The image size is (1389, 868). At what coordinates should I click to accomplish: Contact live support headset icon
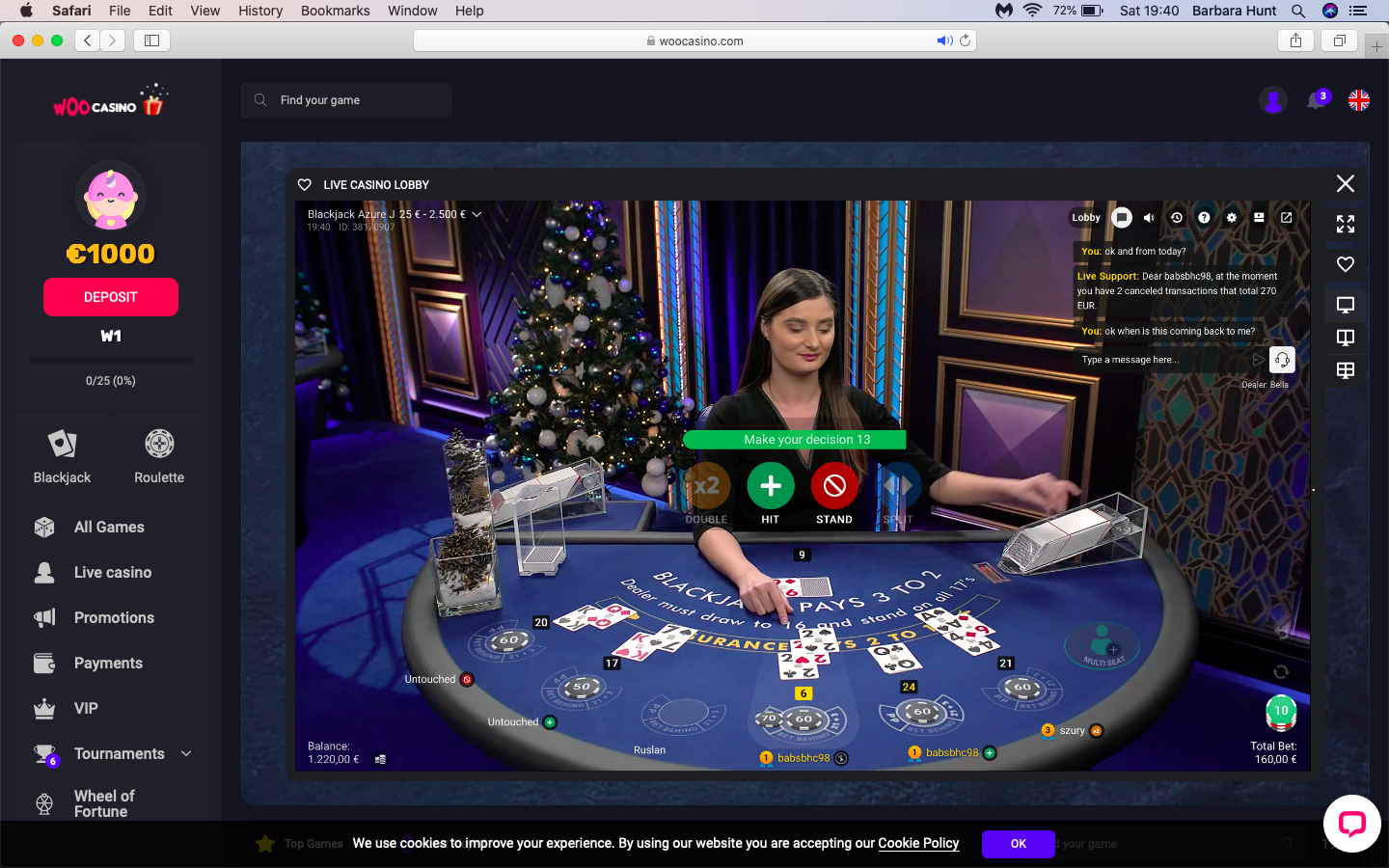[x=1282, y=360]
